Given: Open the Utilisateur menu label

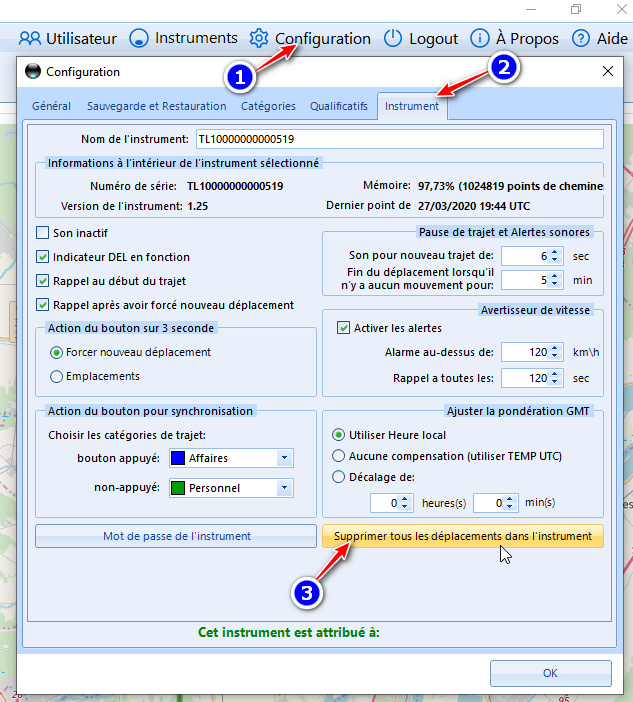Looking at the screenshot, I should click(x=81, y=39).
